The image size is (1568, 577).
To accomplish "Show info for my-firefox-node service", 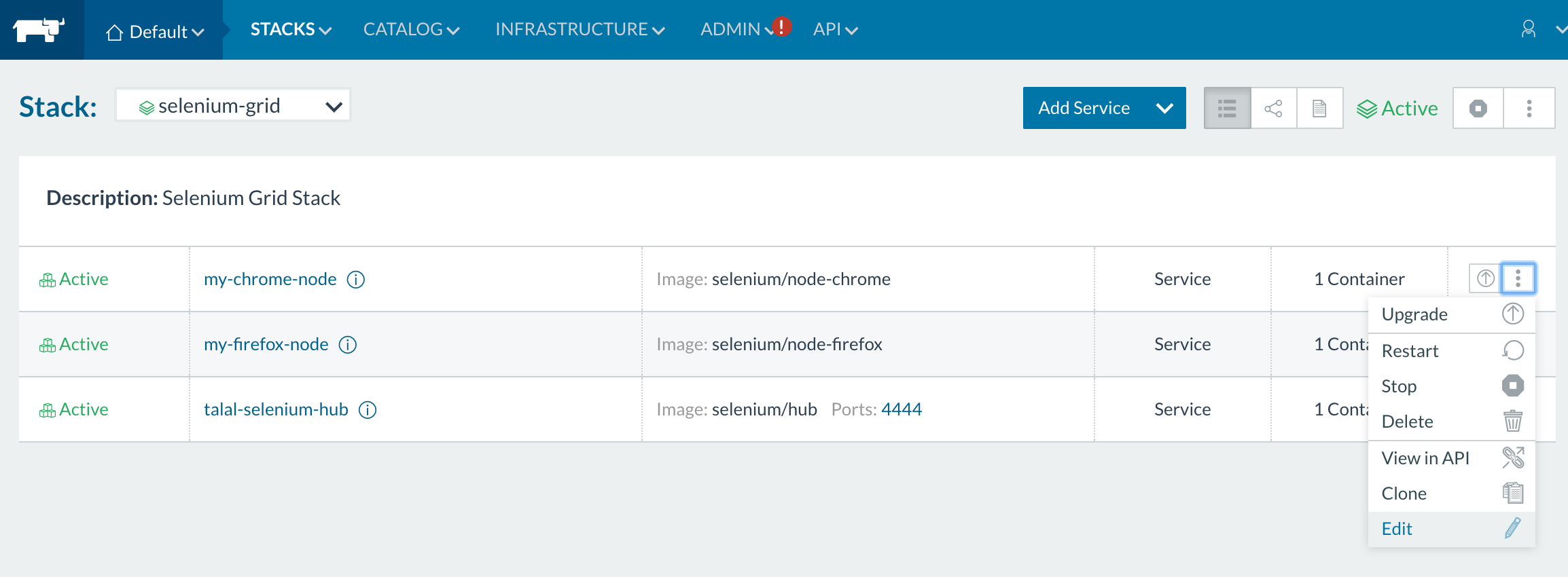I will [348, 345].
